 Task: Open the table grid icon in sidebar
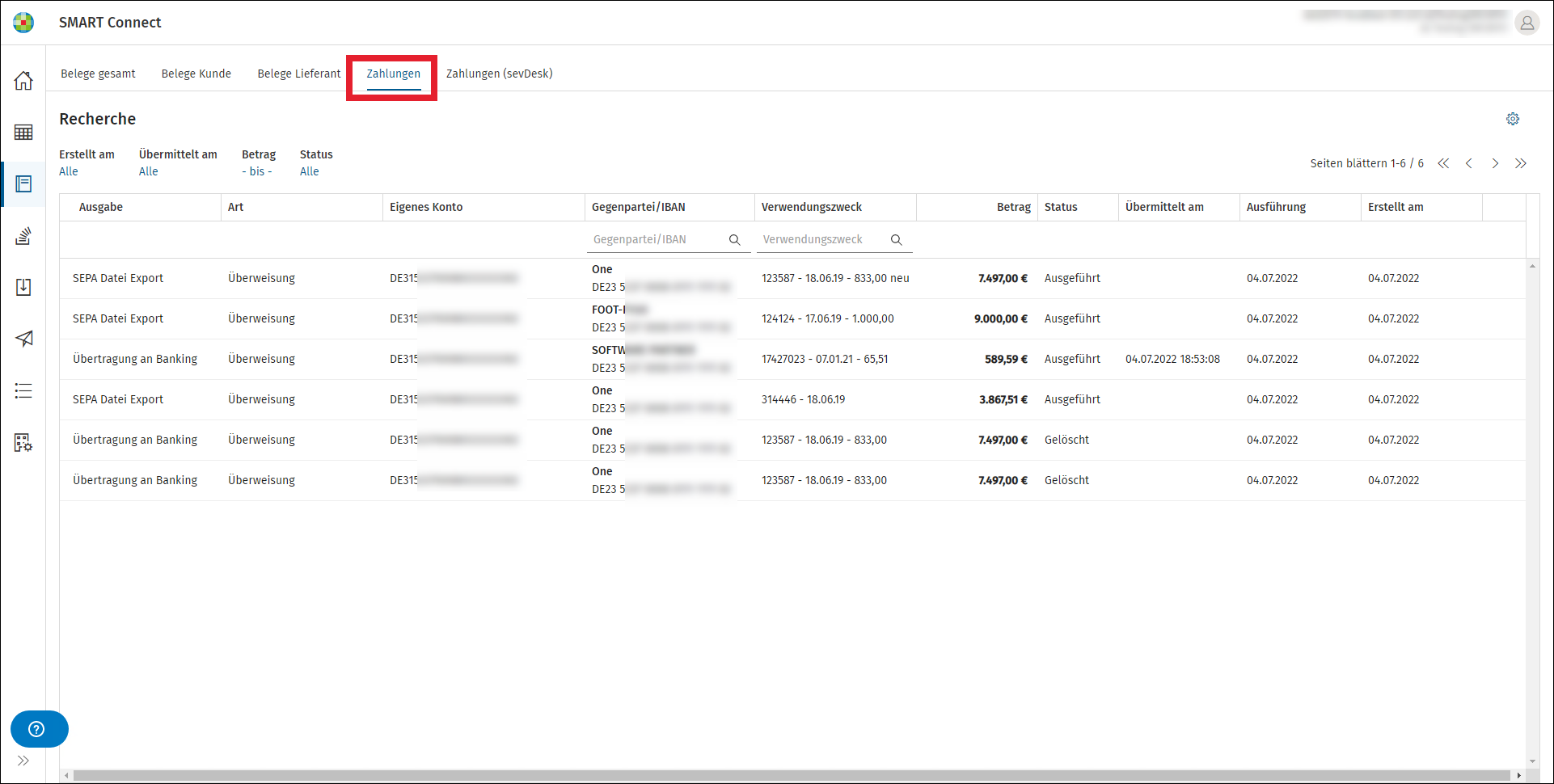[23, 133]
